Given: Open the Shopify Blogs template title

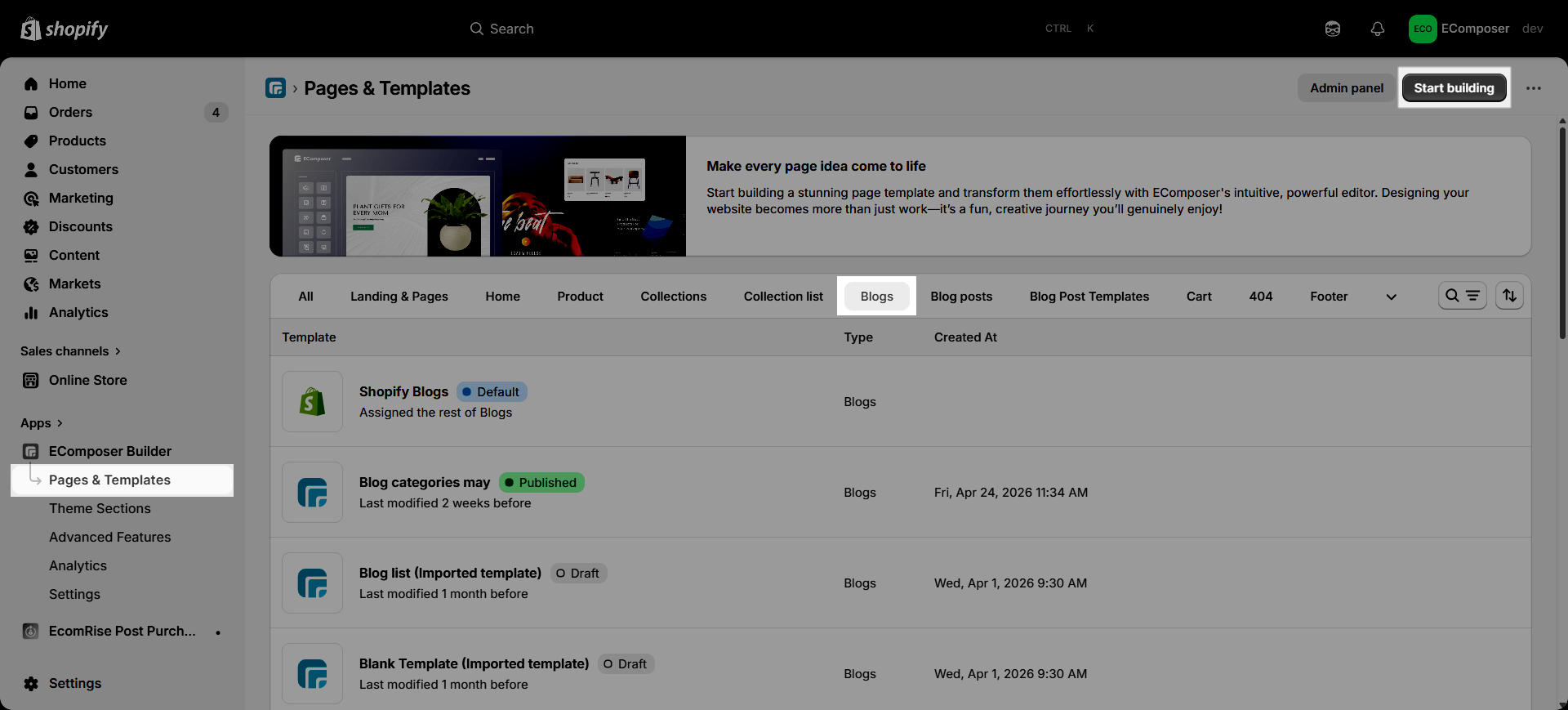Looking at the screenshot, I should pyautogui.click(x=403, y=391).
